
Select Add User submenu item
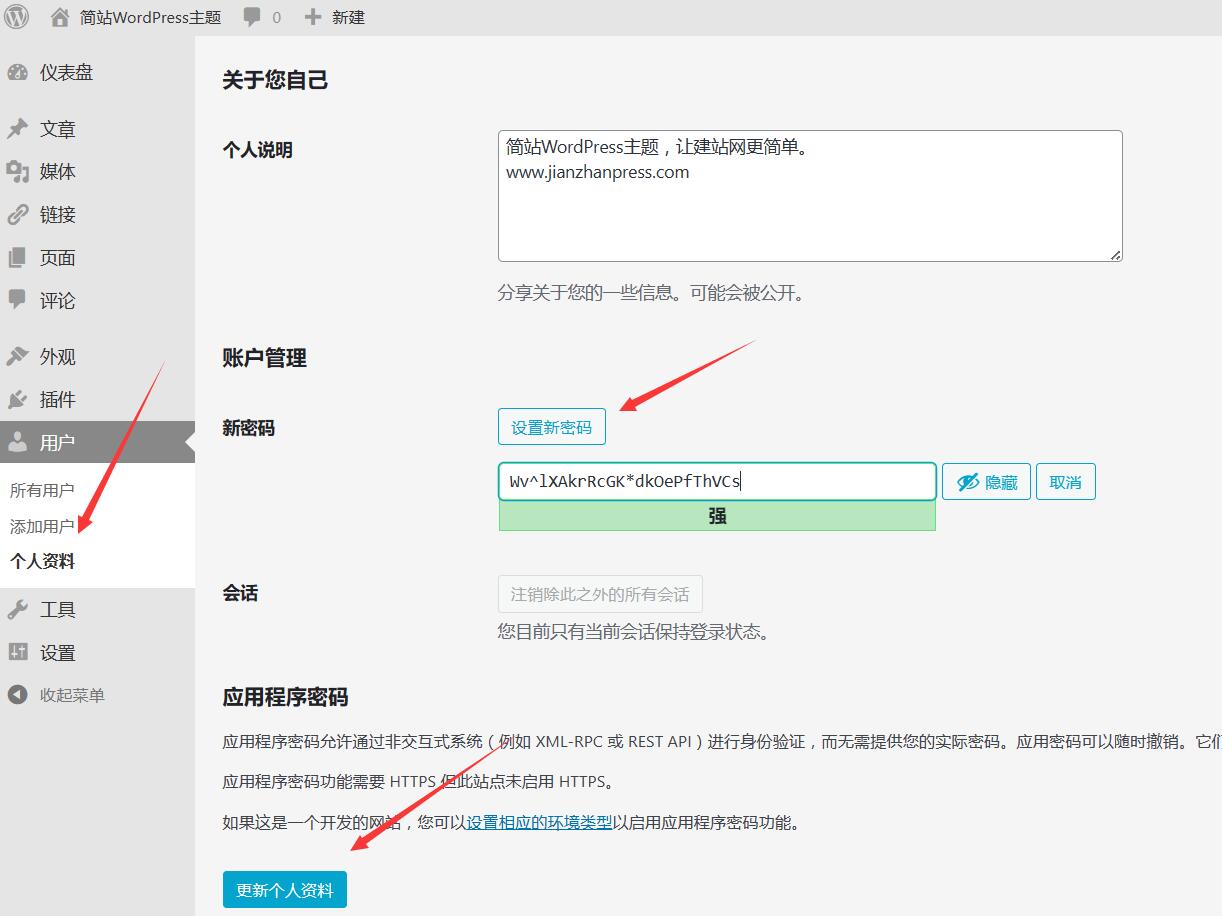[x=42, y=526]
